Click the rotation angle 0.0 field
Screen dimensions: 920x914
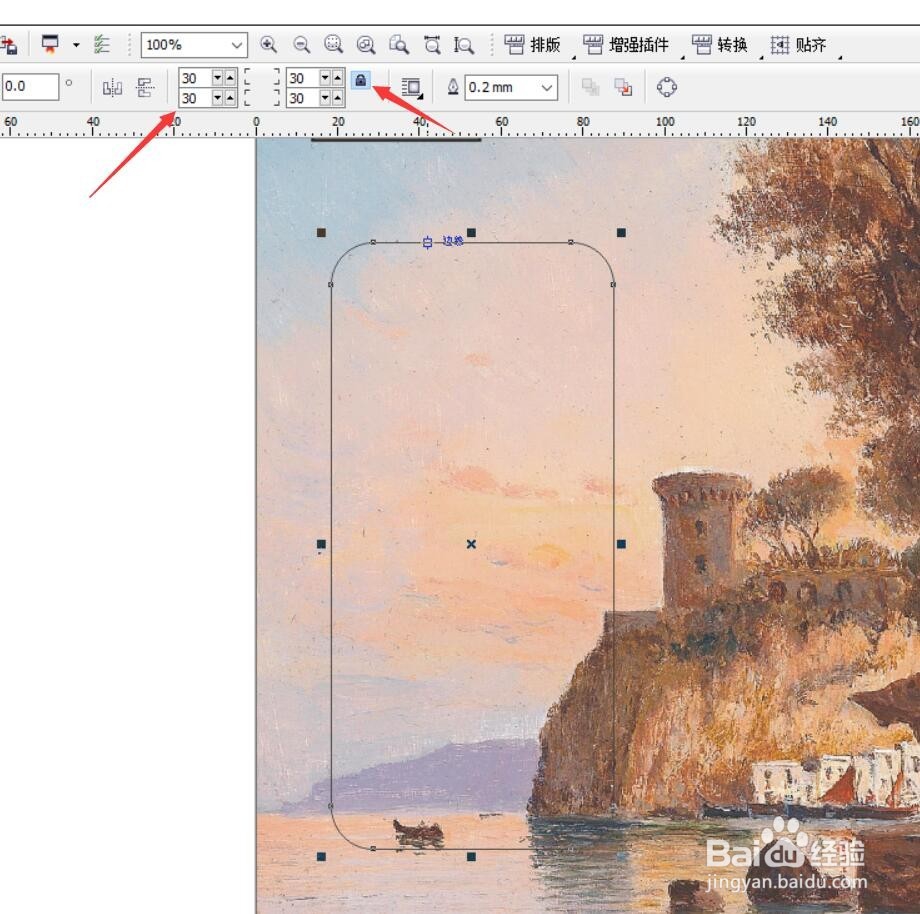(29, 87)
